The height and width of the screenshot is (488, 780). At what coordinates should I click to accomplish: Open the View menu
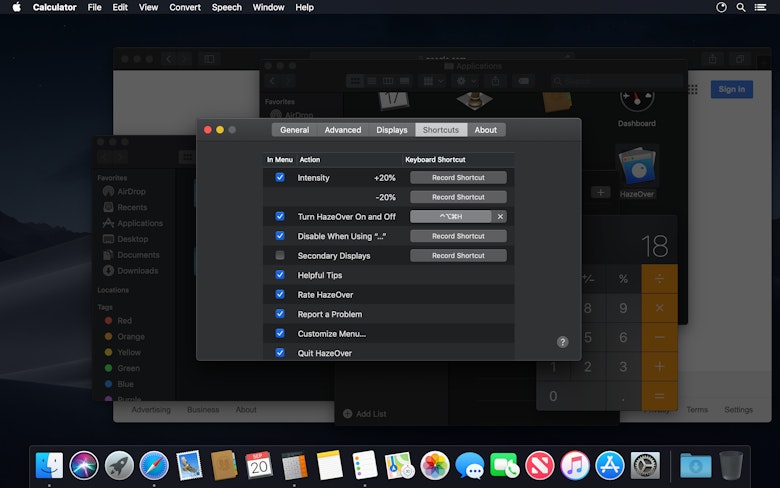pyautogui.click(x=148, y=7)
